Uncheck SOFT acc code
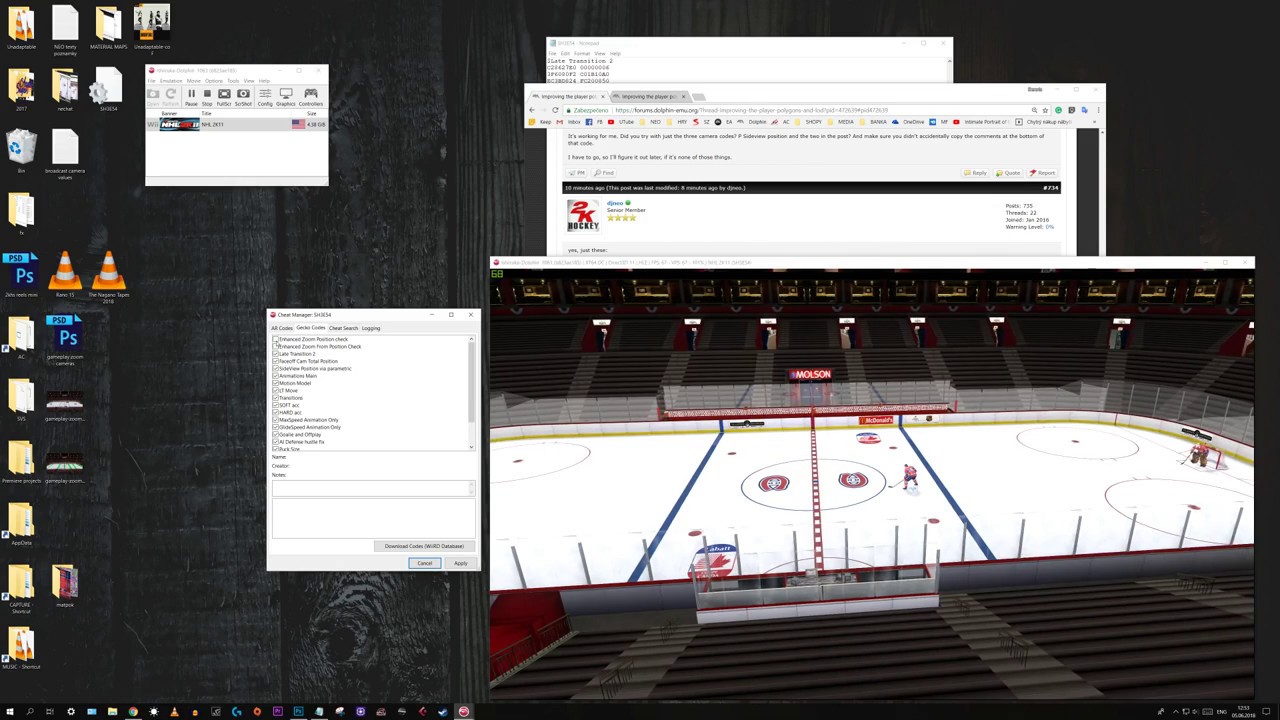 276,405
